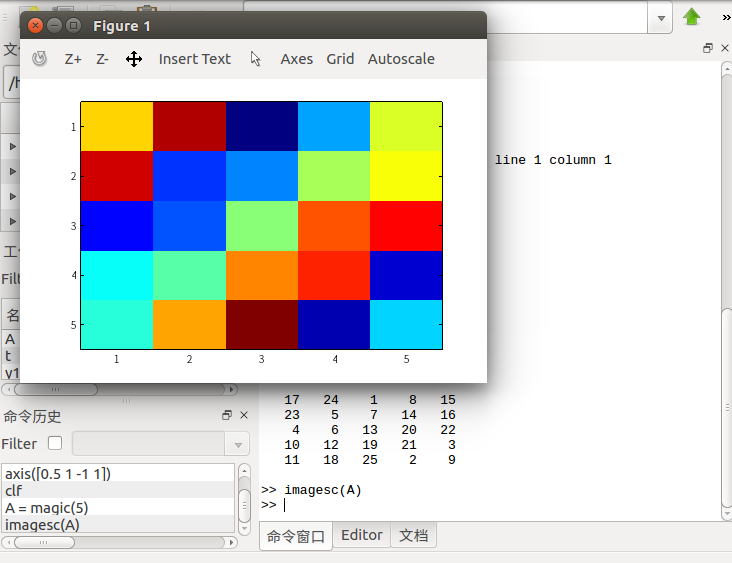Maximize the Figure 1 window
This screenshot has width=732, height=563.
click(x=73, y=25)
